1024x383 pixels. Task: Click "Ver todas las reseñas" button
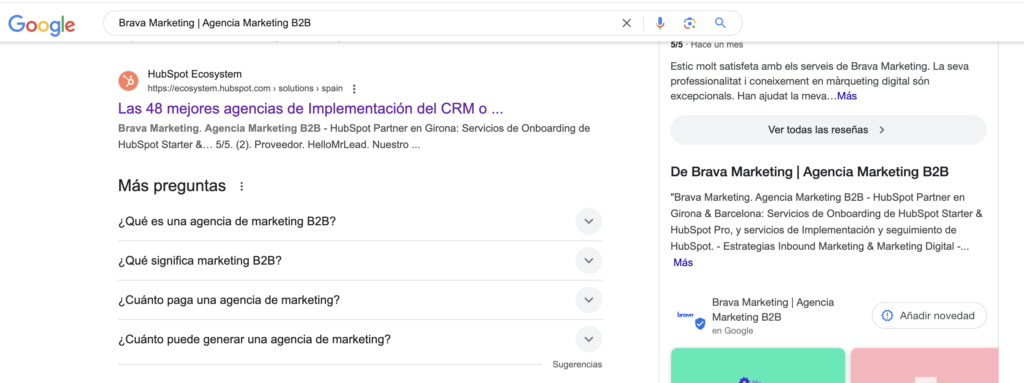click(x=828, y=129)
